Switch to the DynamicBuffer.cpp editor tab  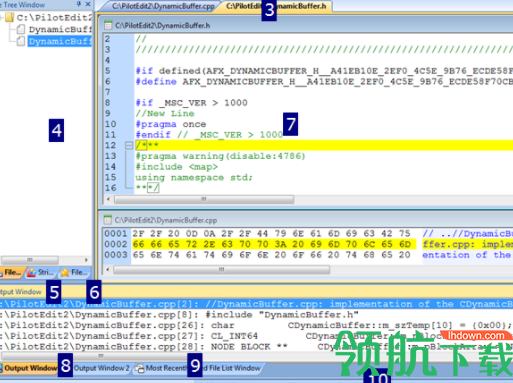(x=163, y=6)
